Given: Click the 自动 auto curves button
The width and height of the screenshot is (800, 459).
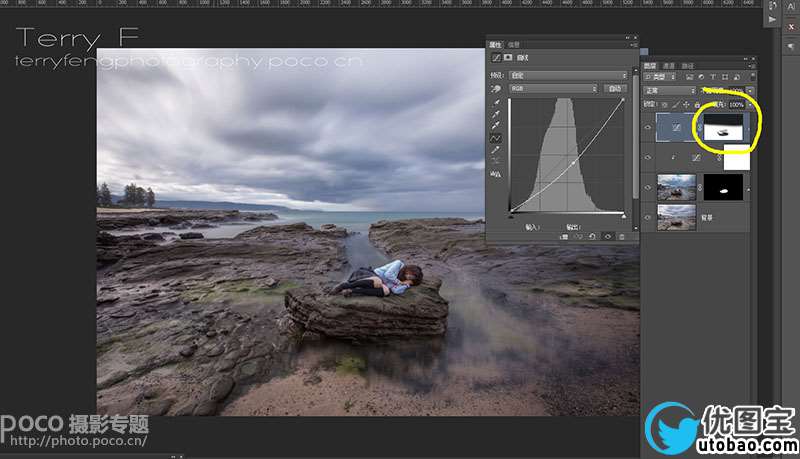Looking at the screenshot, I should tap(615, 88).
